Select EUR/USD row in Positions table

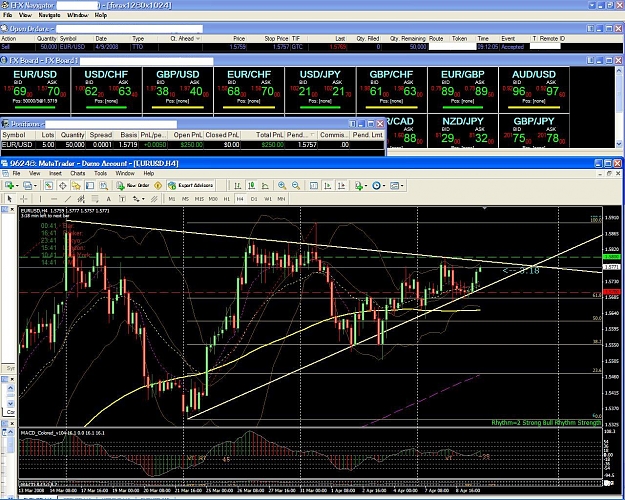tap(192, 145)
